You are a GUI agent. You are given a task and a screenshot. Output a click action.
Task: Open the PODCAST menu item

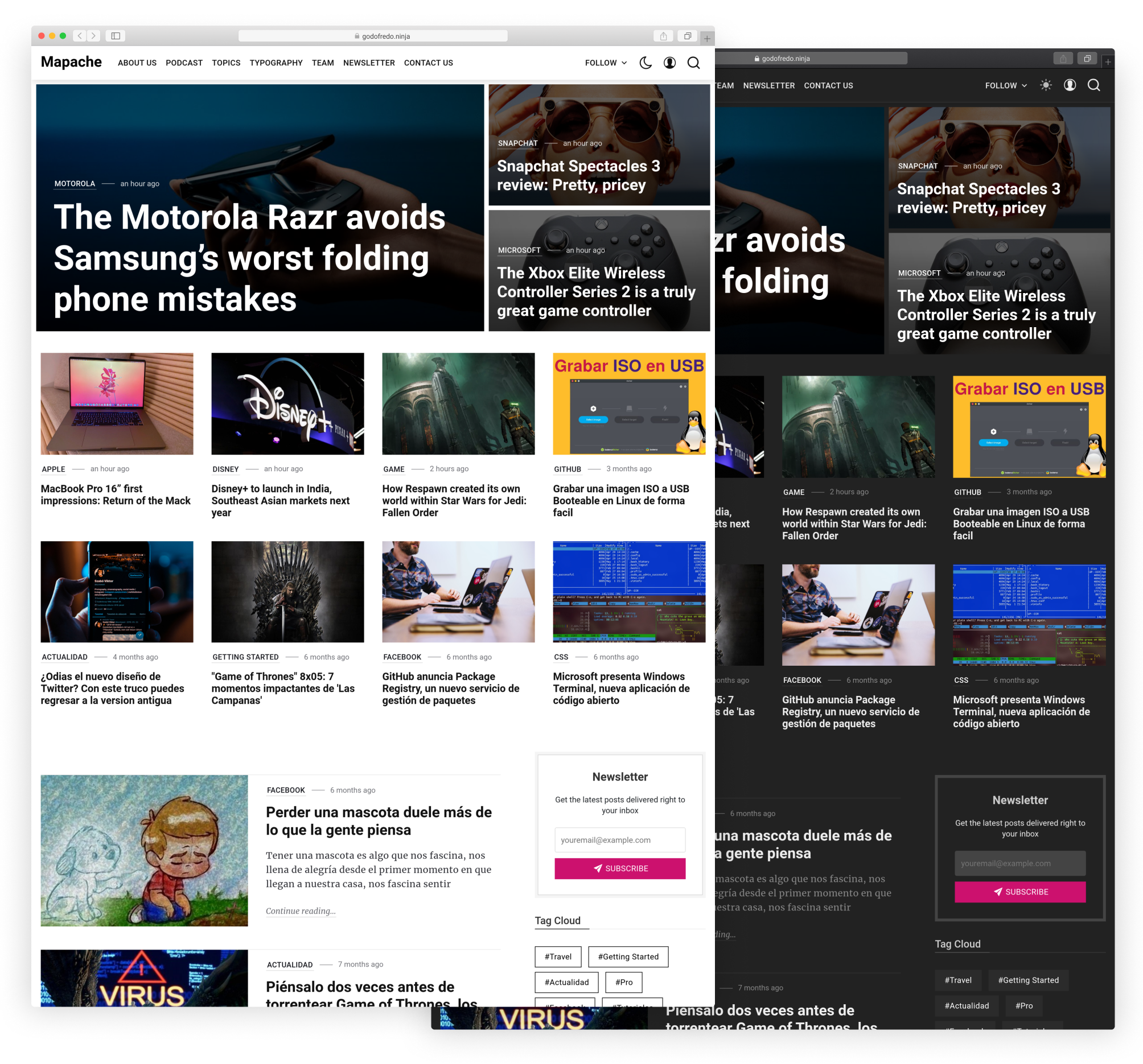184,63
